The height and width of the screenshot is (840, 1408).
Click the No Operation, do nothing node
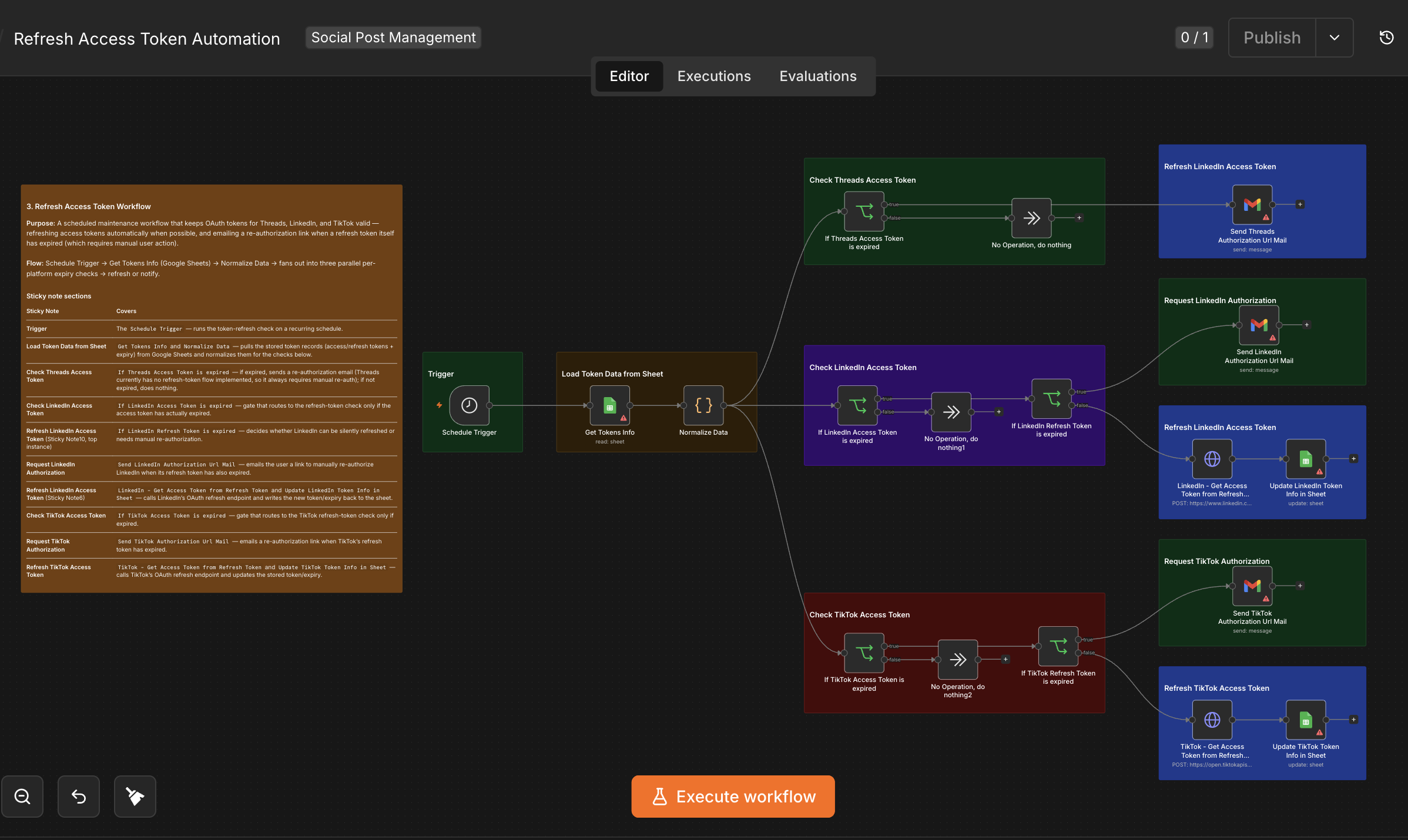[1031, 218]
